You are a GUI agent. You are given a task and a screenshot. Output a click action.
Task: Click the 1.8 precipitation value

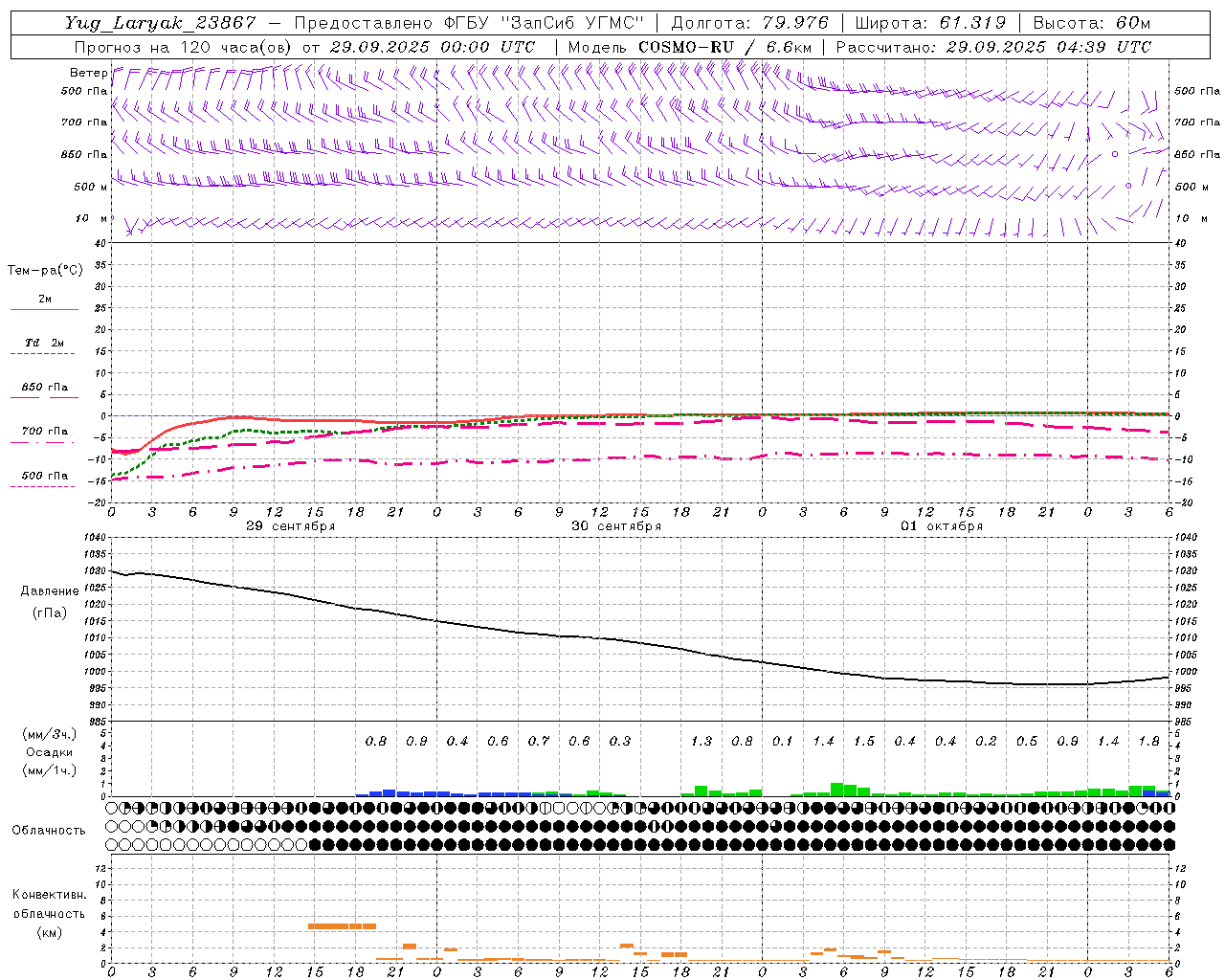[x=1149, y=741]
